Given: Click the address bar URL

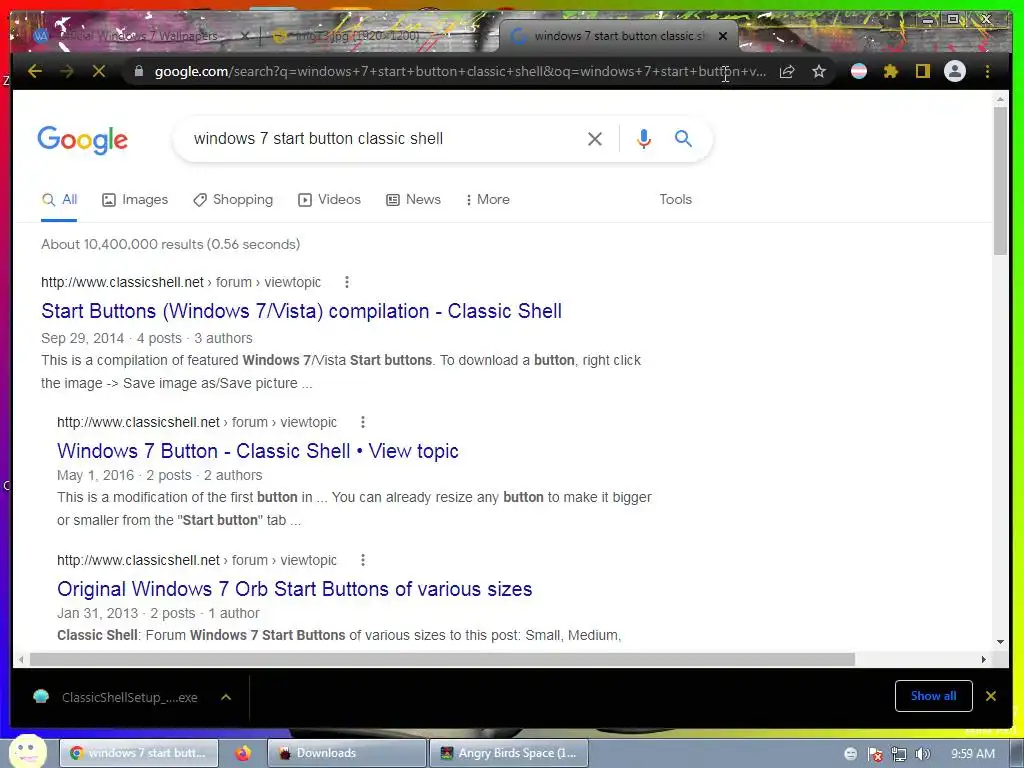Looking at the screenshot, I should [x=460, y=71].
